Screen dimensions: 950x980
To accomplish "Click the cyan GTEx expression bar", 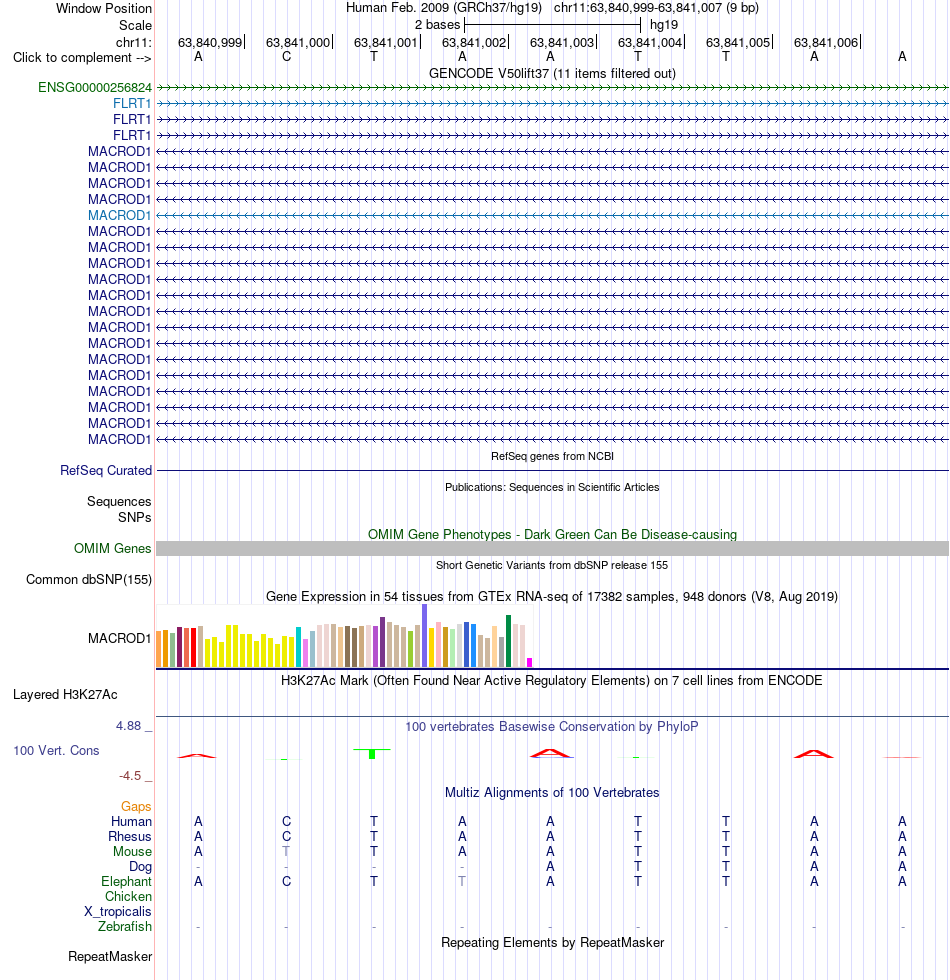I will (x=299, y=647).
